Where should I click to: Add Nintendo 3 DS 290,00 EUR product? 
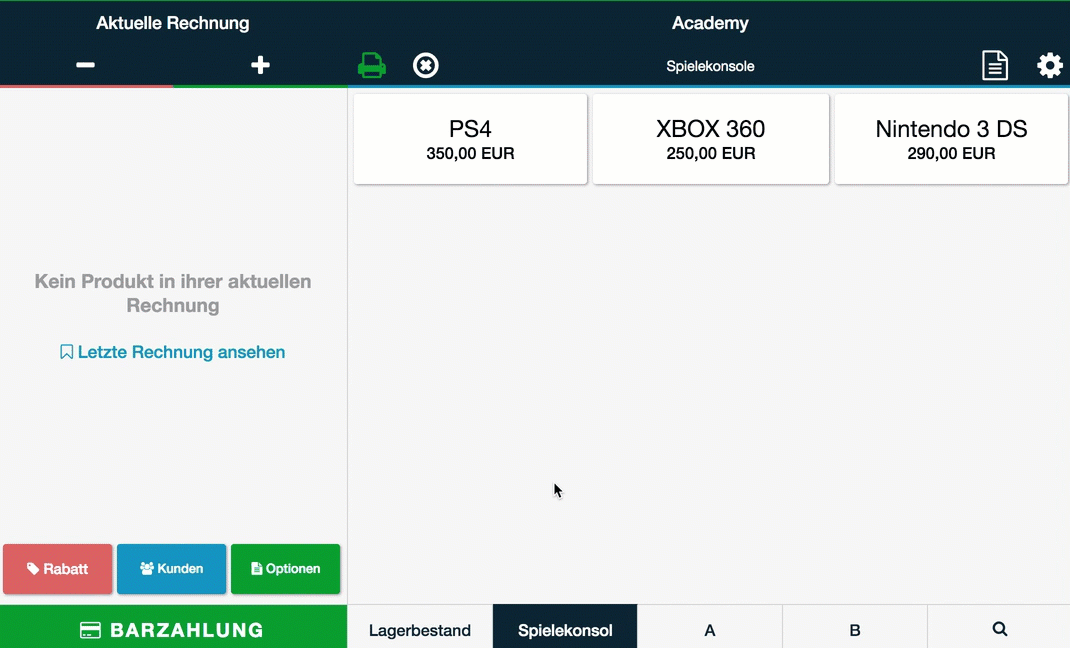click(x=951, y=139)
